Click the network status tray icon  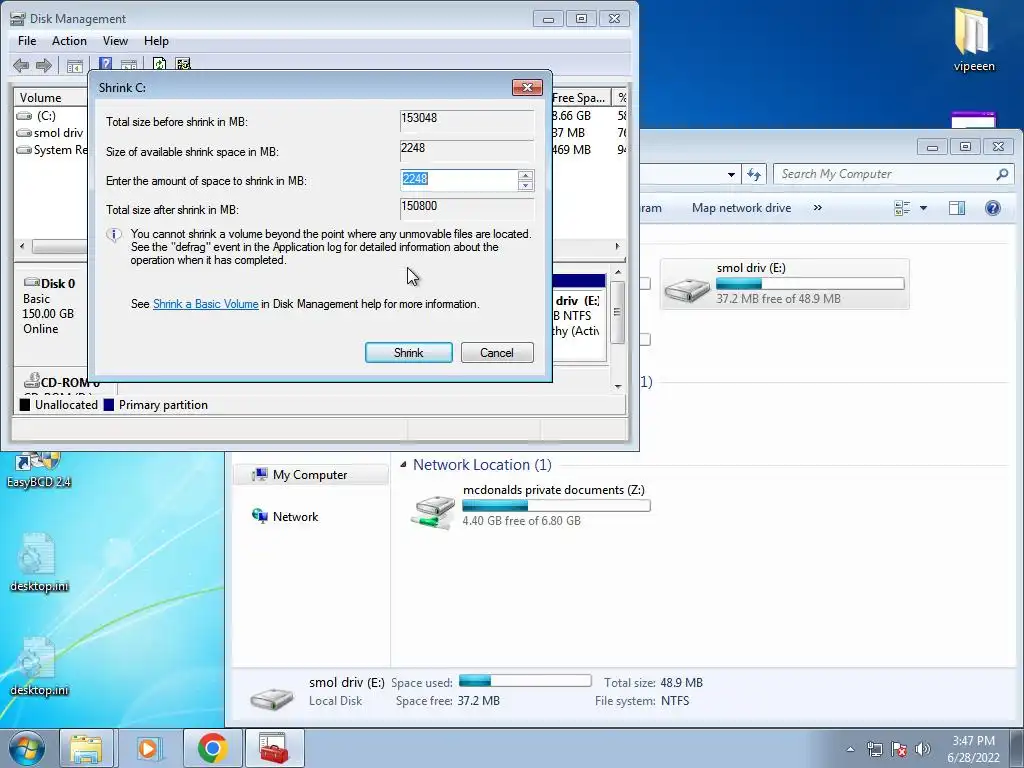tap(874, 749)
